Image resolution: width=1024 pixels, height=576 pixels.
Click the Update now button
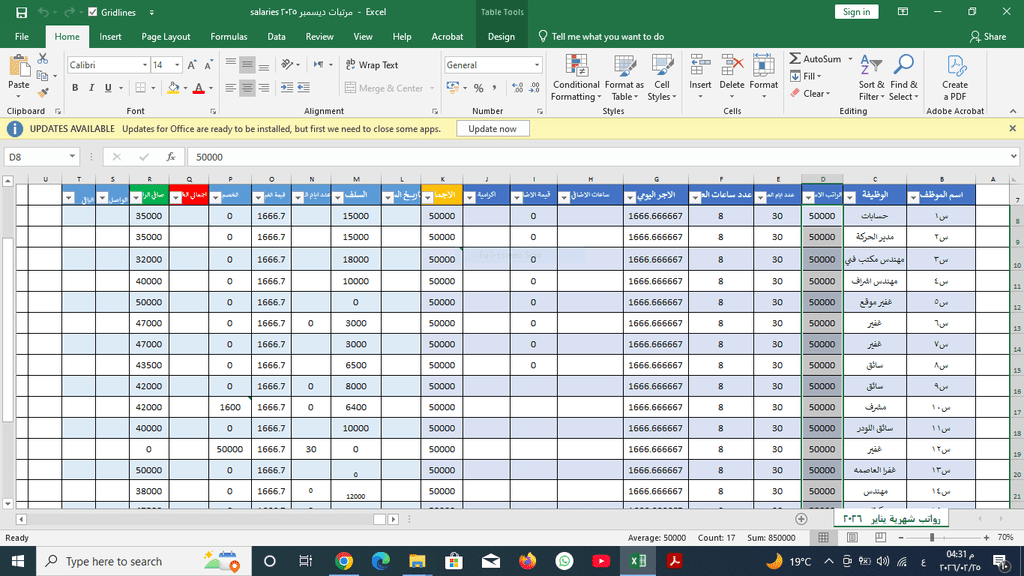tap(492, 129)
